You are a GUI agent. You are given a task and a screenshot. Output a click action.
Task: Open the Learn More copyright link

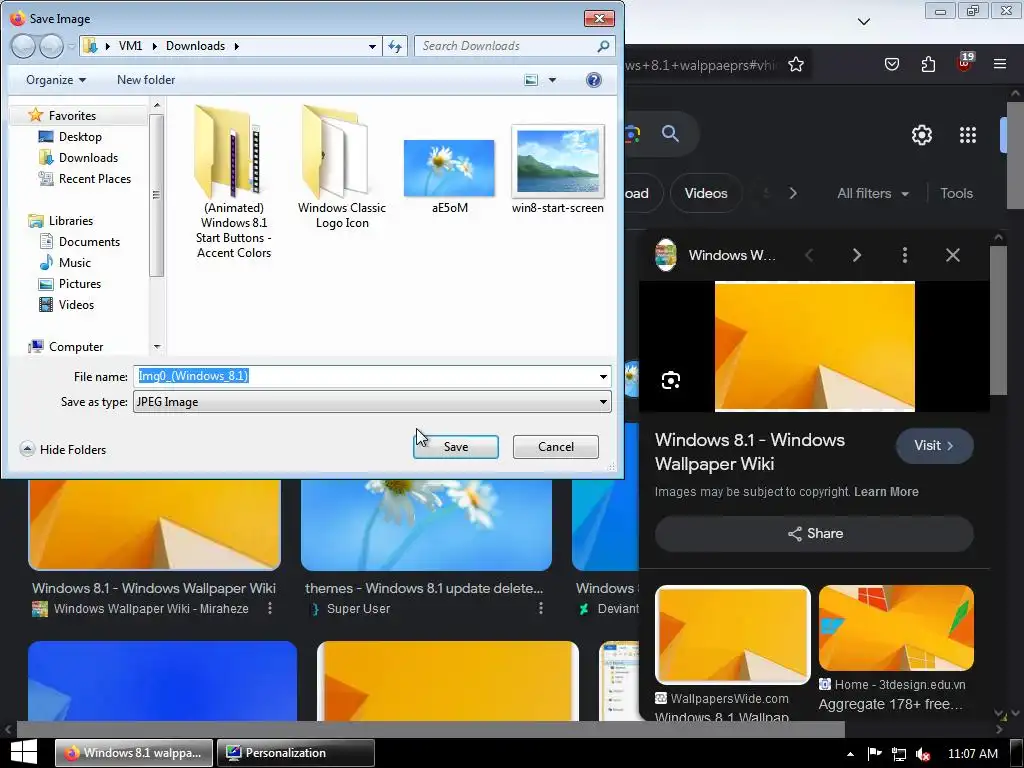pos(886,492)
